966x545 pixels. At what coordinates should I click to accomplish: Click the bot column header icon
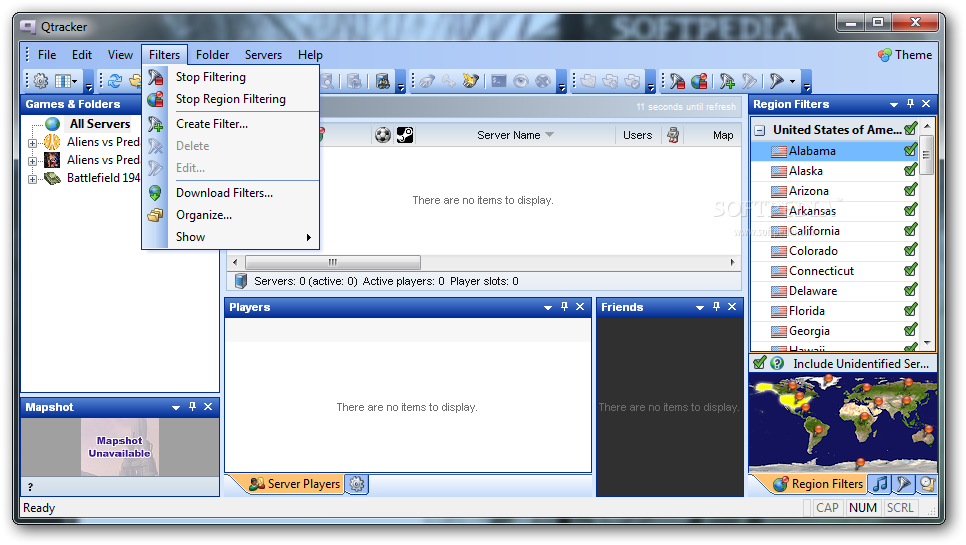[x=673, y=135]
